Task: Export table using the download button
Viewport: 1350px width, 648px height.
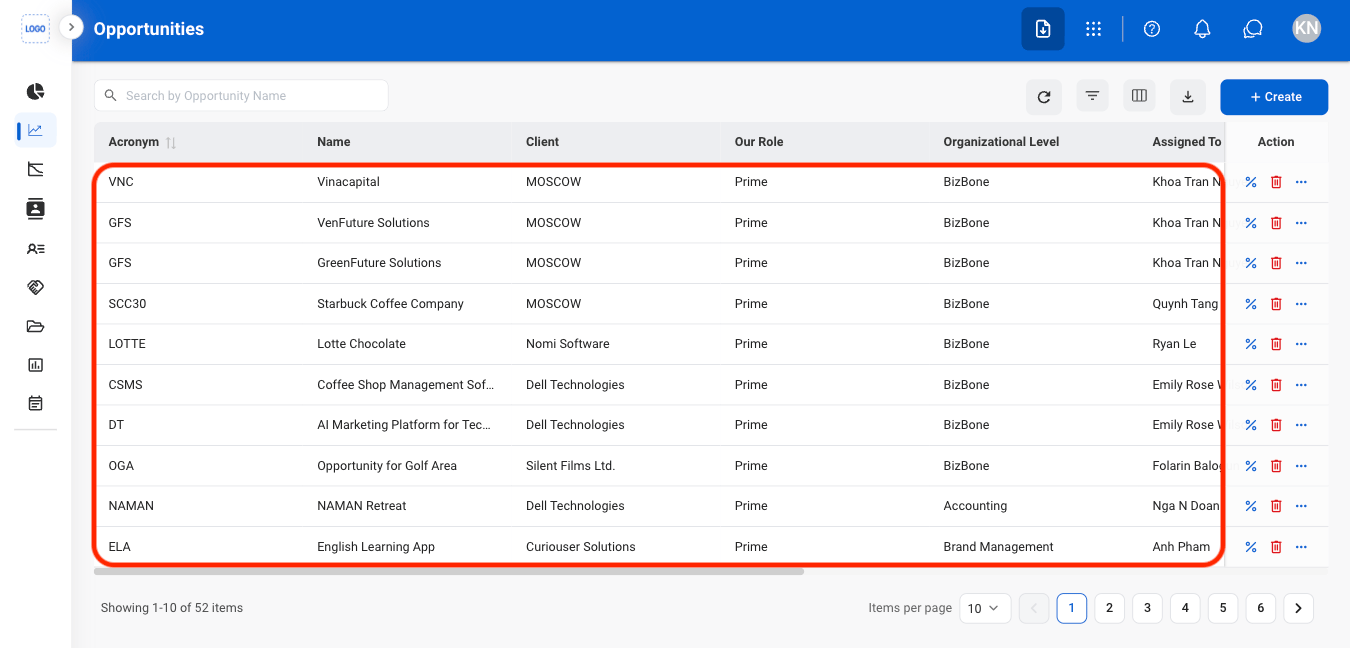Action: pyautogui.click(x=1188, y=97)
